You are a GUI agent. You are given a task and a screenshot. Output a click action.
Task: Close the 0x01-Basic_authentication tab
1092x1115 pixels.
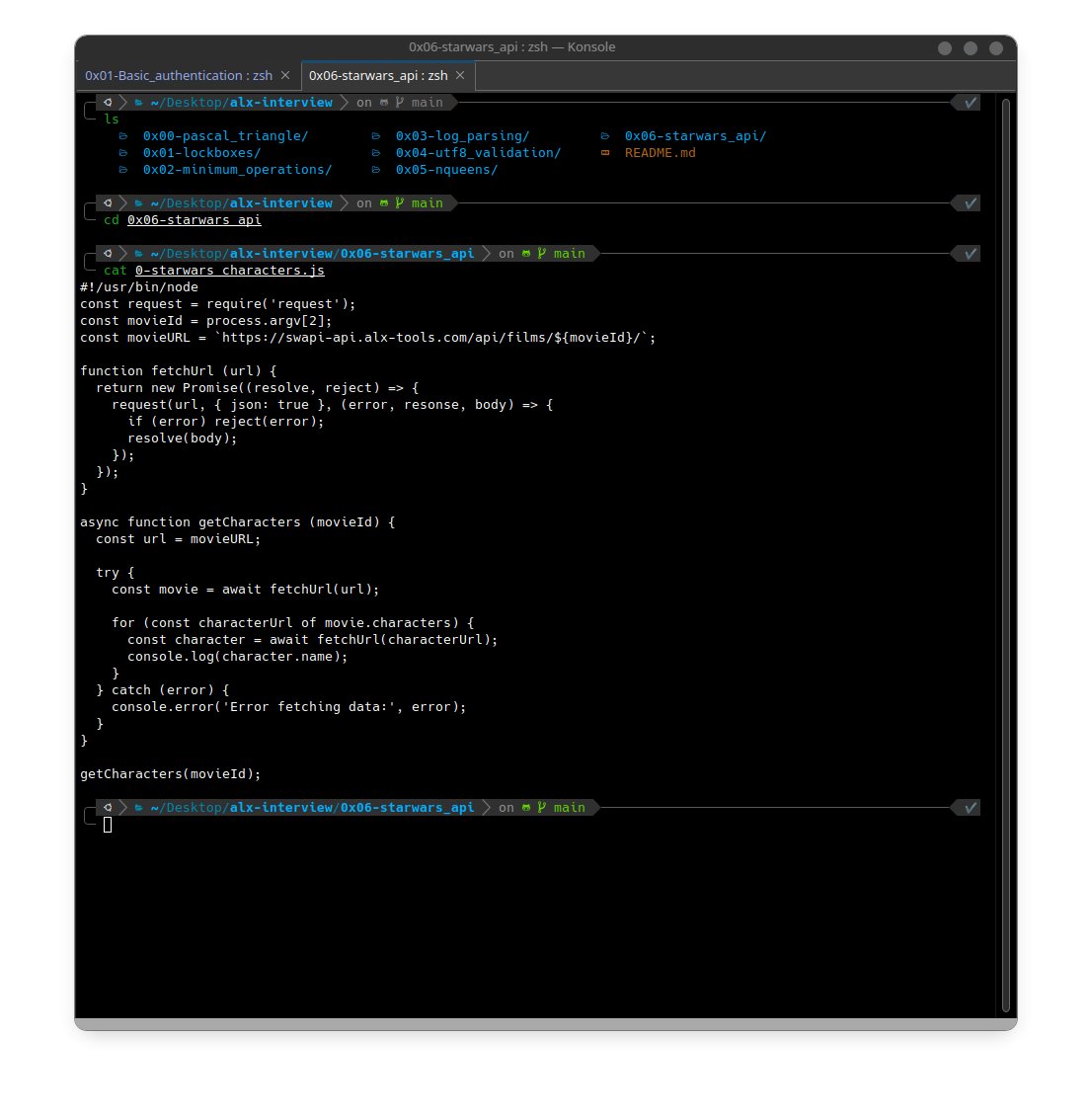point(285,75)
